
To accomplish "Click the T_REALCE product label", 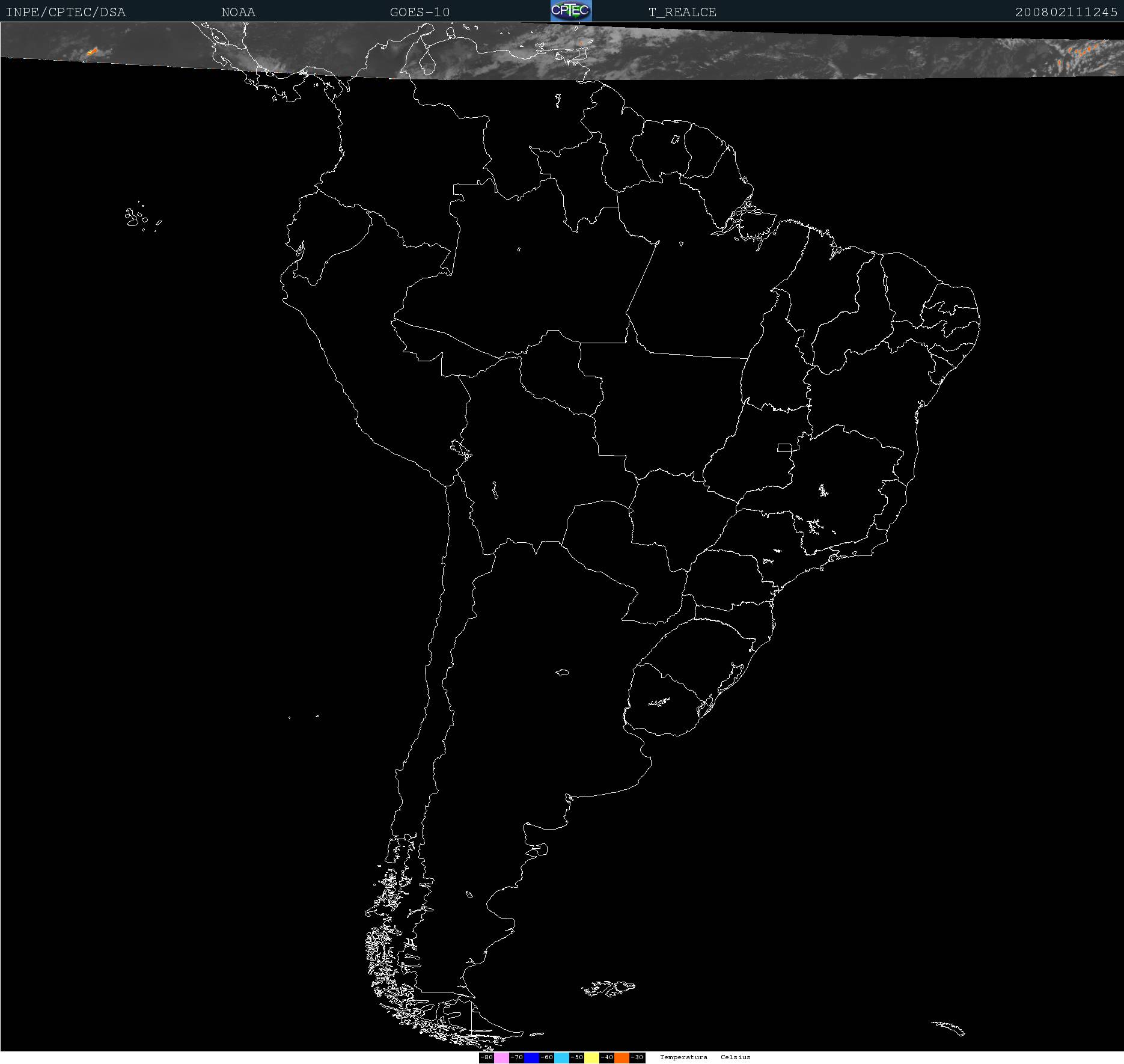I will click(682, 12).
